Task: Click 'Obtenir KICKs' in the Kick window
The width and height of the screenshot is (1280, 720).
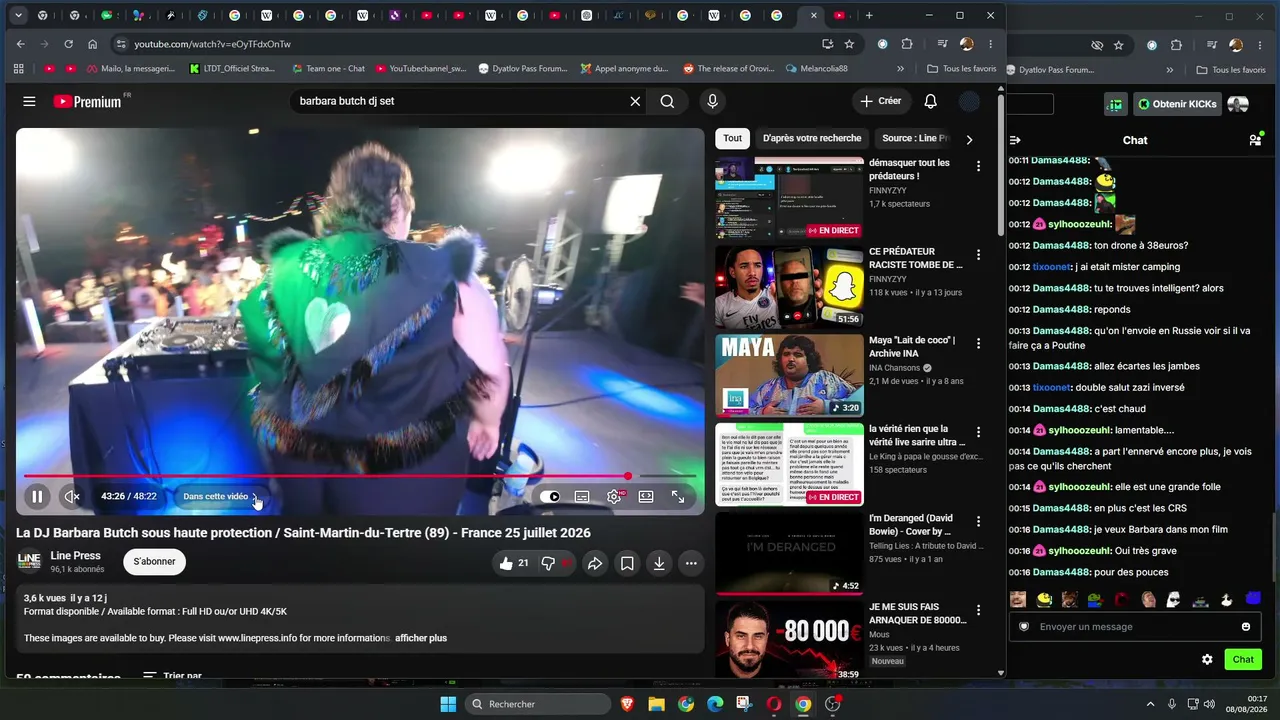Action: [1177, 104]
